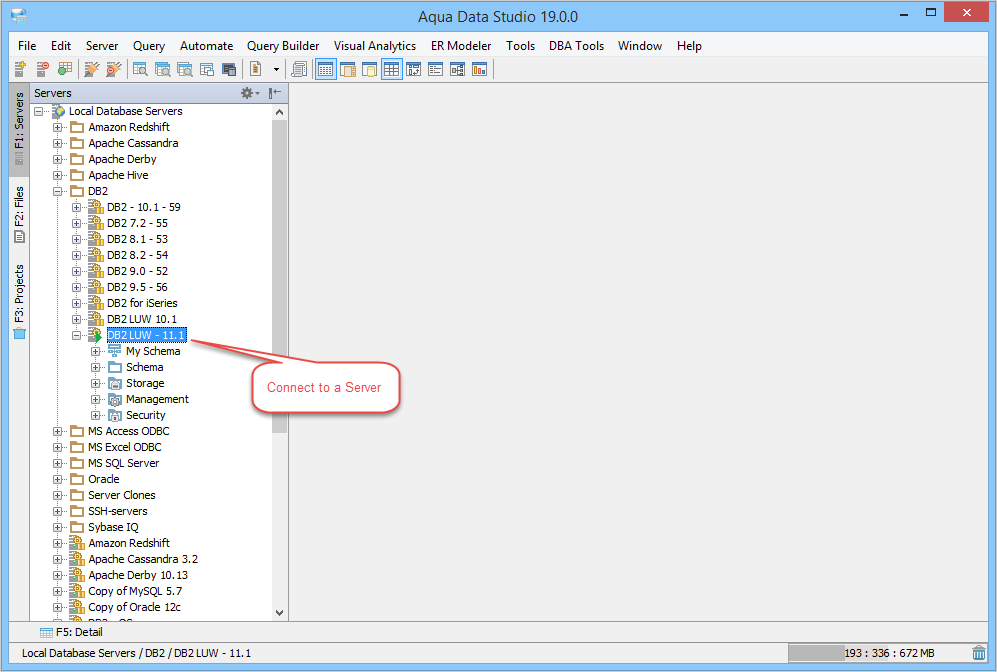Image resolution: width=997 pixels, height=672 pixels.
Task: Open the Servers panel gear settings dropdown
Action: point(250,93)
